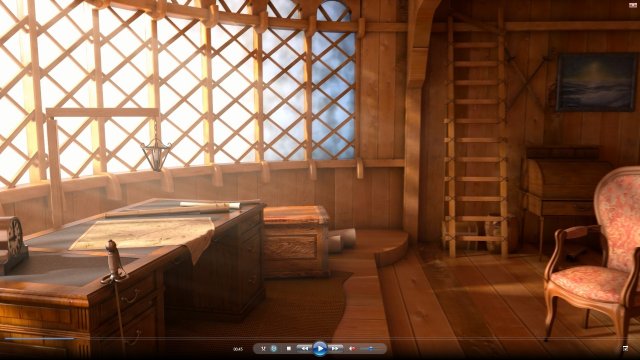The image size is (640, 360).
Task: Skip forward with the next button
Action: click(335, 349)
